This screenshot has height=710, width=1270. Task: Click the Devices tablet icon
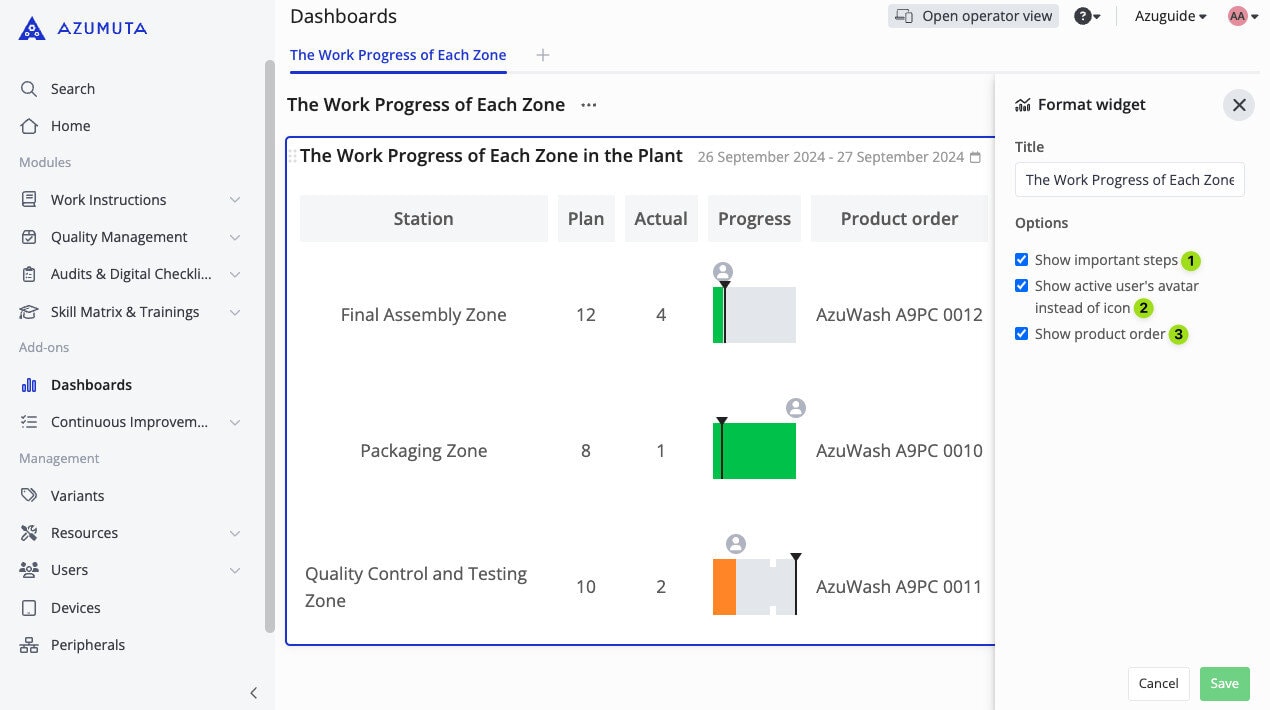[29, 608]
